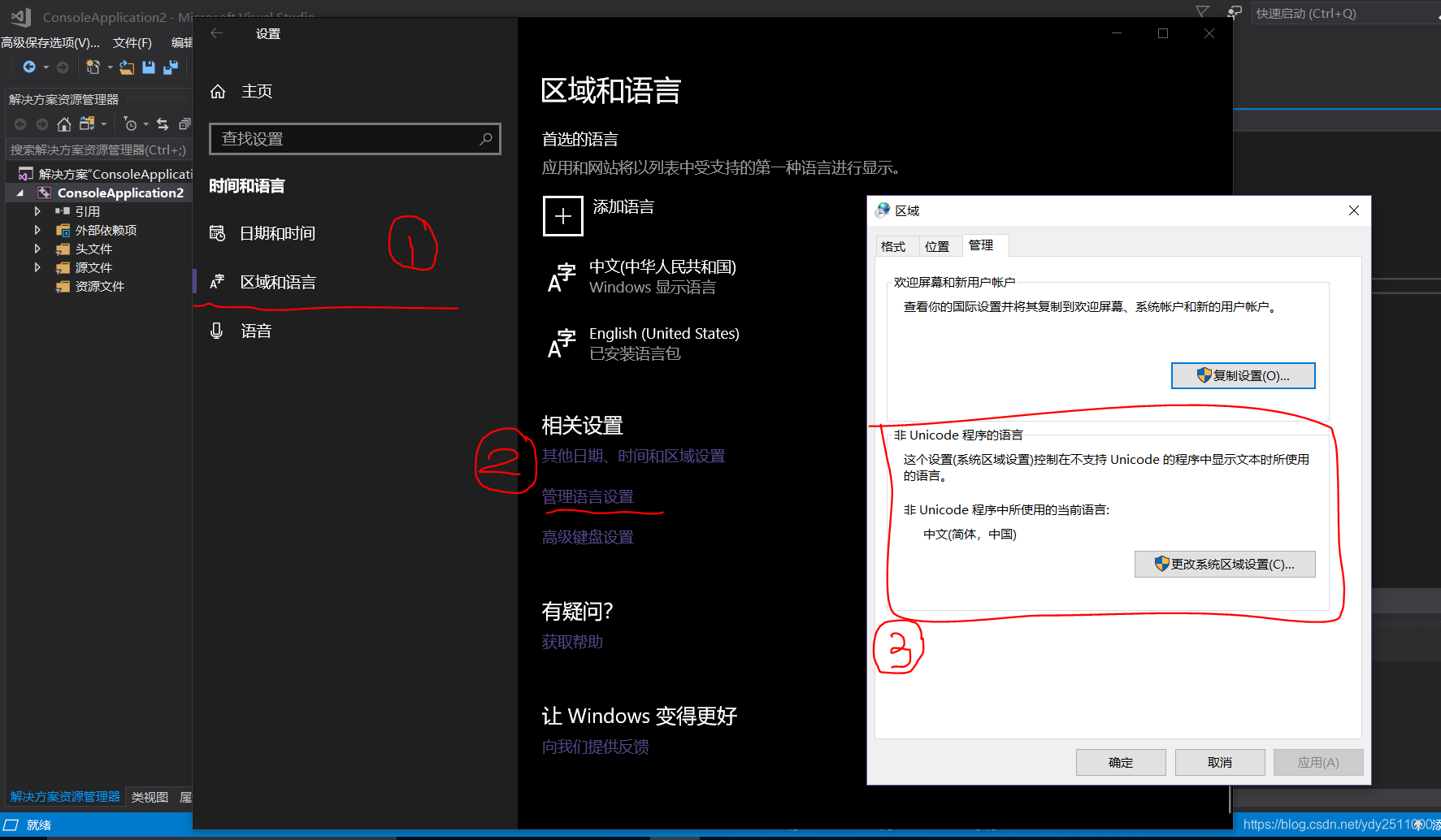1441x840 pixels.
Task: Open 高级保存选项(V)... menu item
Action: 50,43
